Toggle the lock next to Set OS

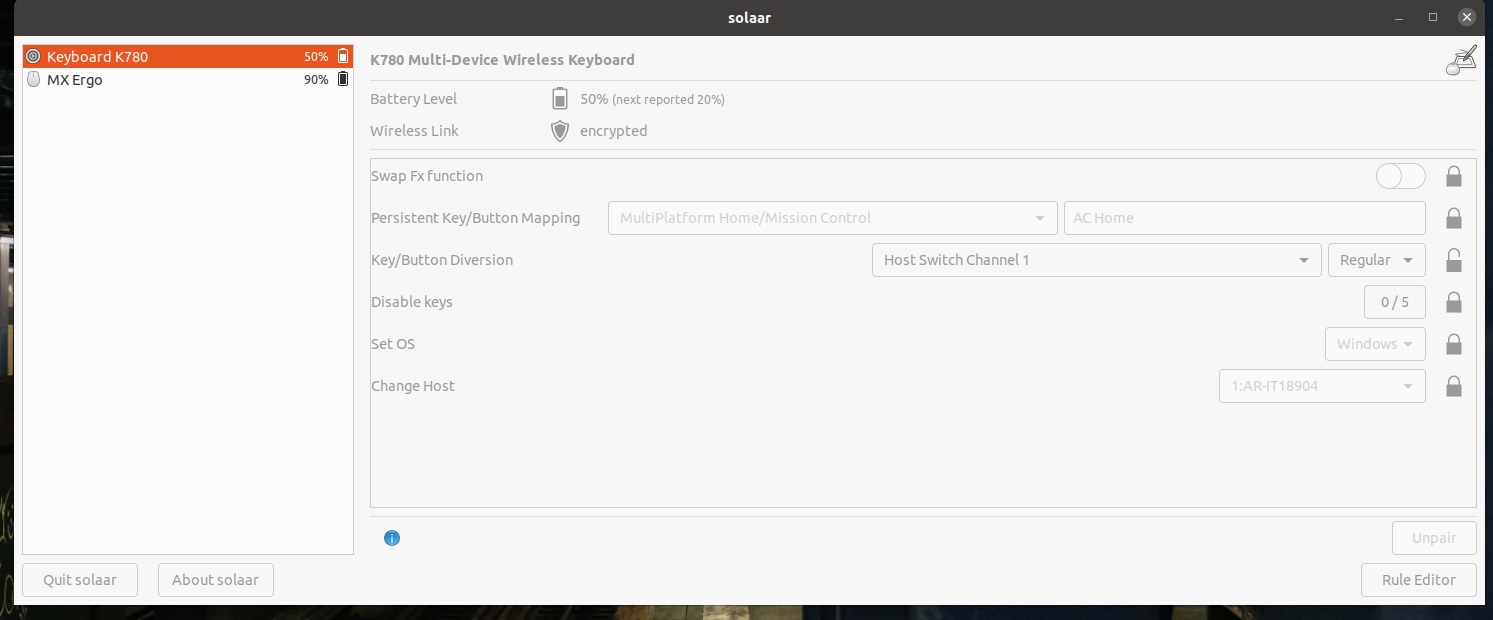point(1454,344)
